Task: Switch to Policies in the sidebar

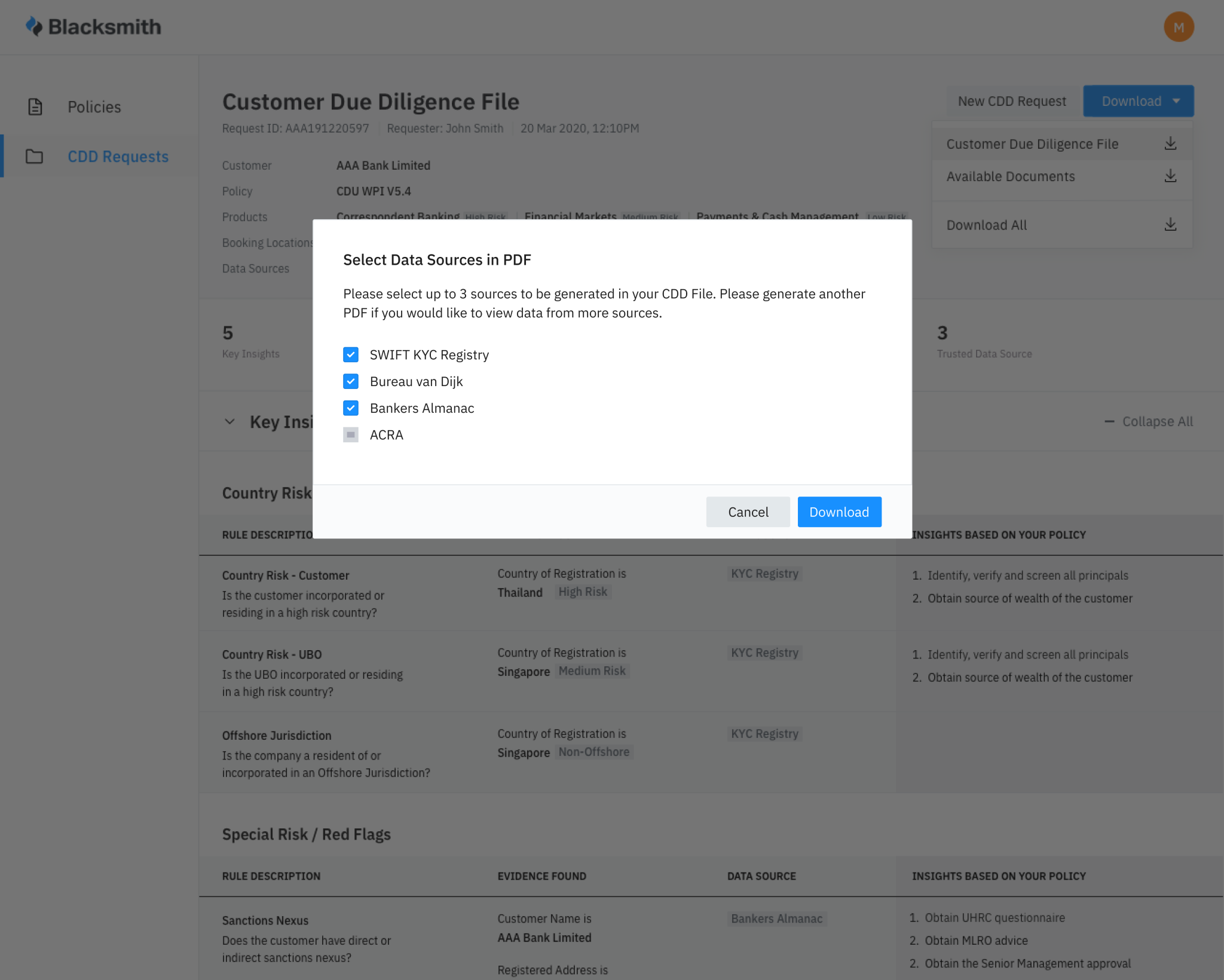Action: pos(94,107)
